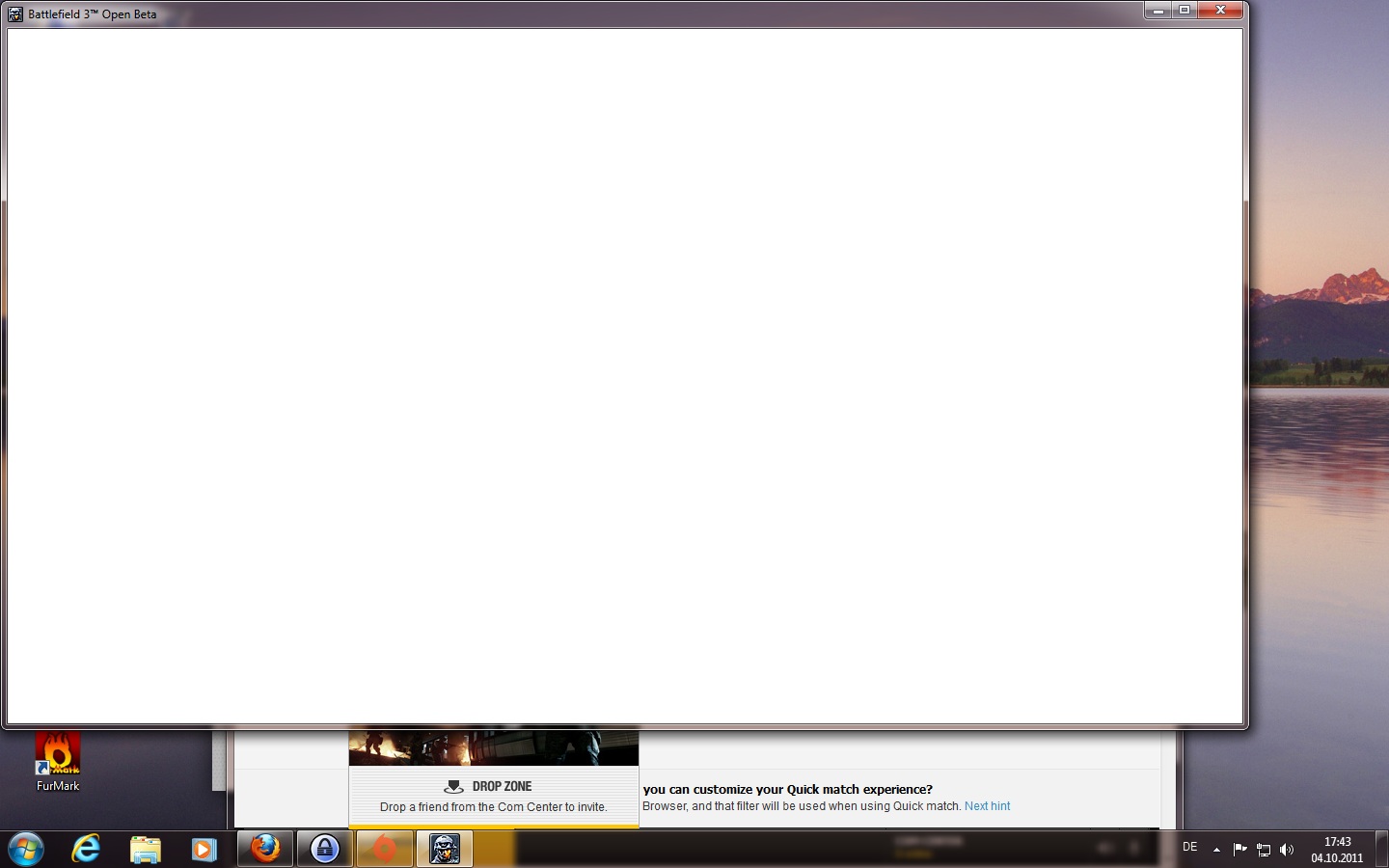Viewport: 1389px width, 868px height.
Task: Click the DROP ZONE area in browser
Action: 493,797
